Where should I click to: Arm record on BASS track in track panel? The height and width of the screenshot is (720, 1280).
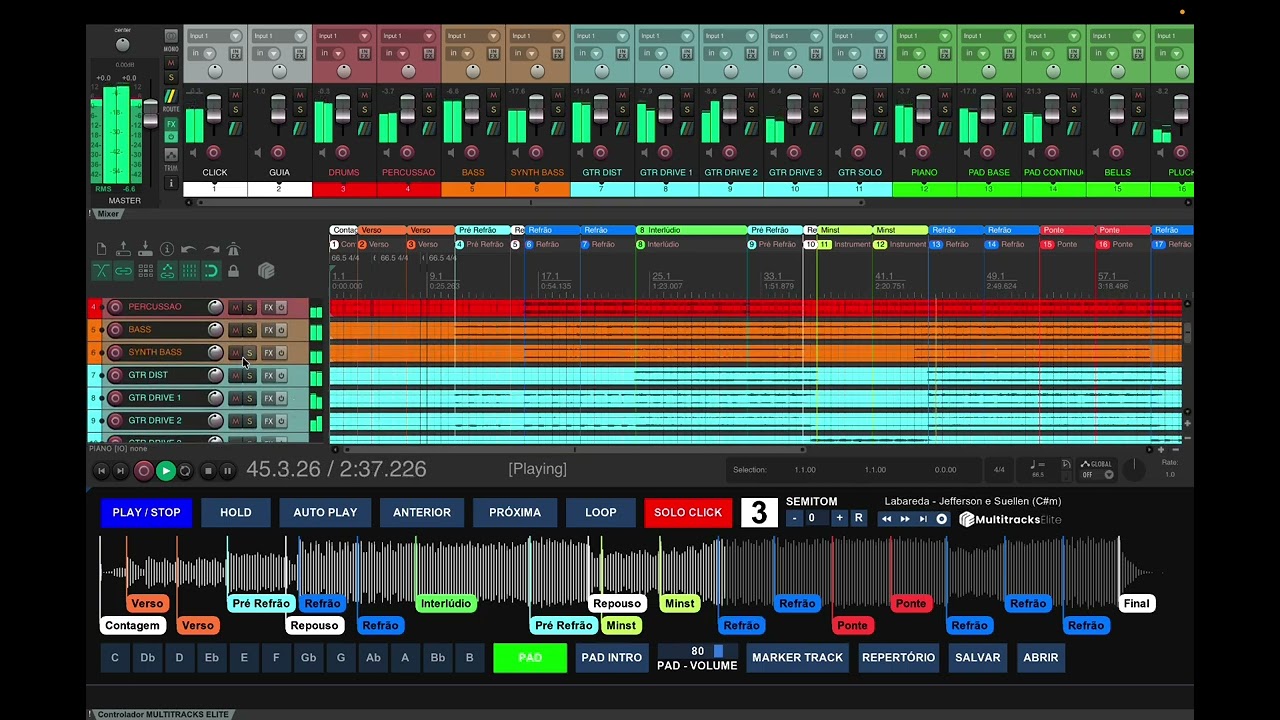[115, 330]
